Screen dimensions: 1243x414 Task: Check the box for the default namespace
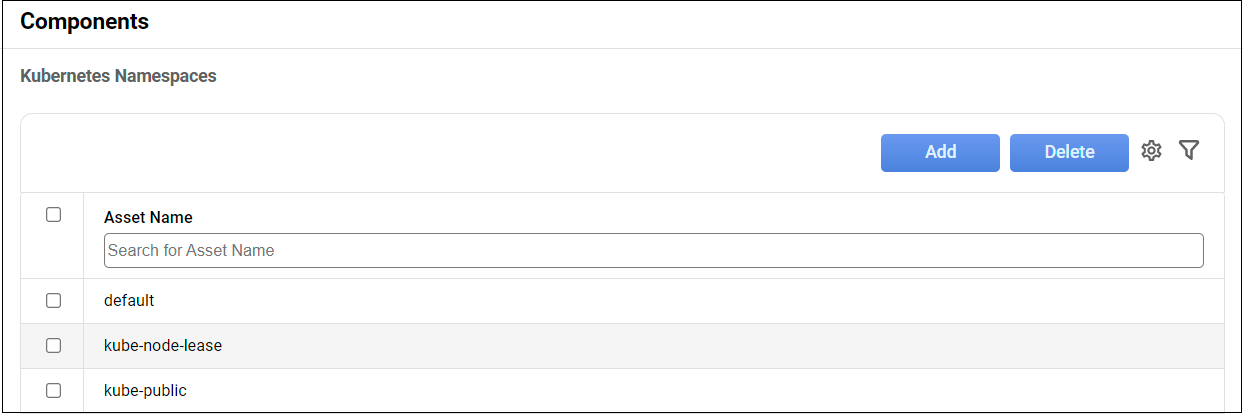(54, 300)
